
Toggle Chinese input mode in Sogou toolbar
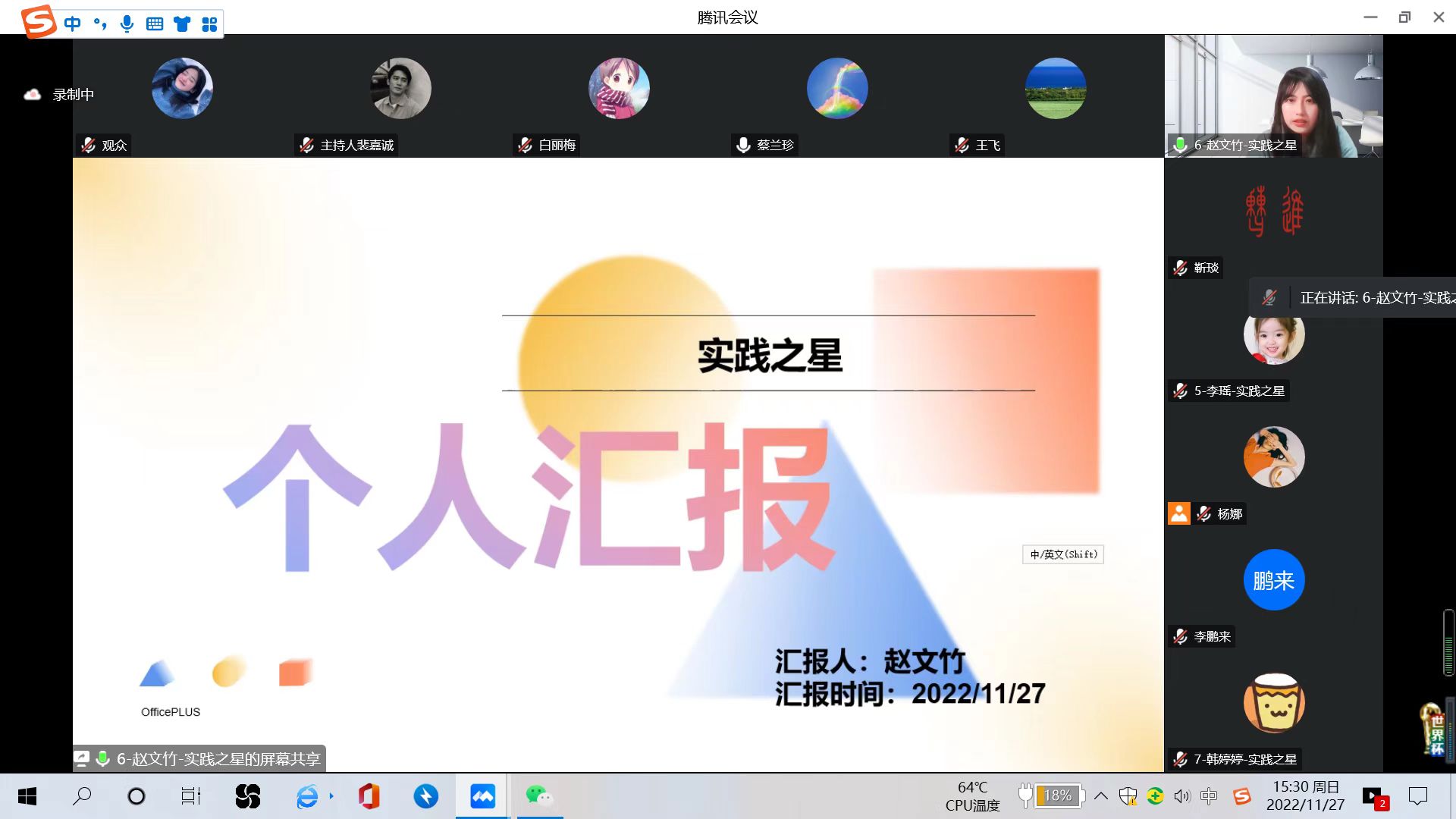[x=73, y=24]
